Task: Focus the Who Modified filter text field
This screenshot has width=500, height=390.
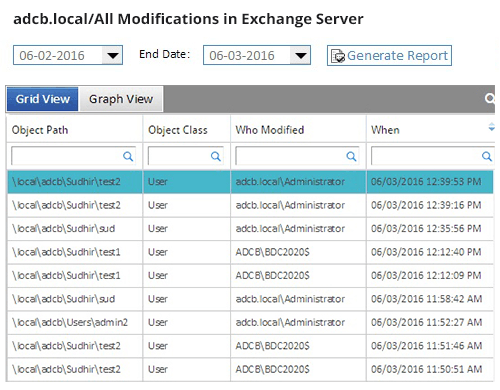Action: coord(297,156)
